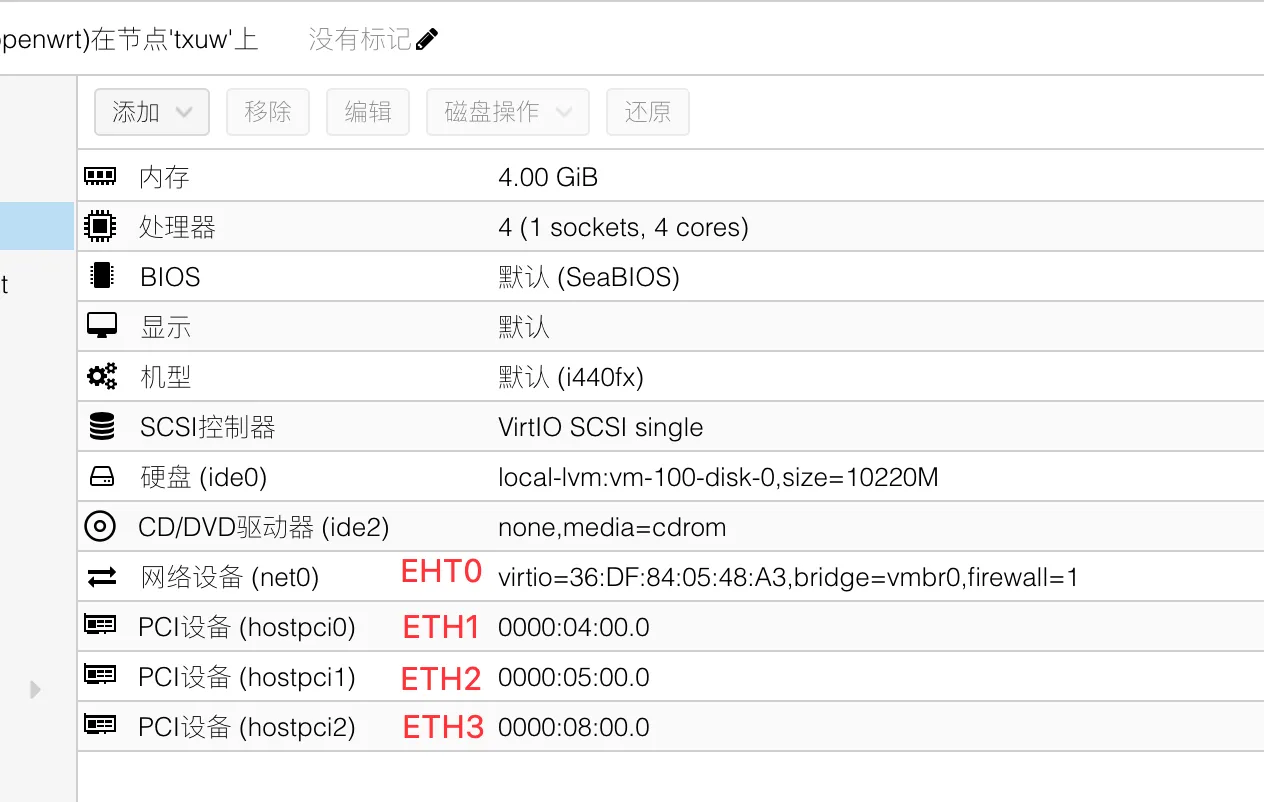Open the 添加 dropdown menu
The height and width of the screenshot is (802, 1264).
[152, 112]
